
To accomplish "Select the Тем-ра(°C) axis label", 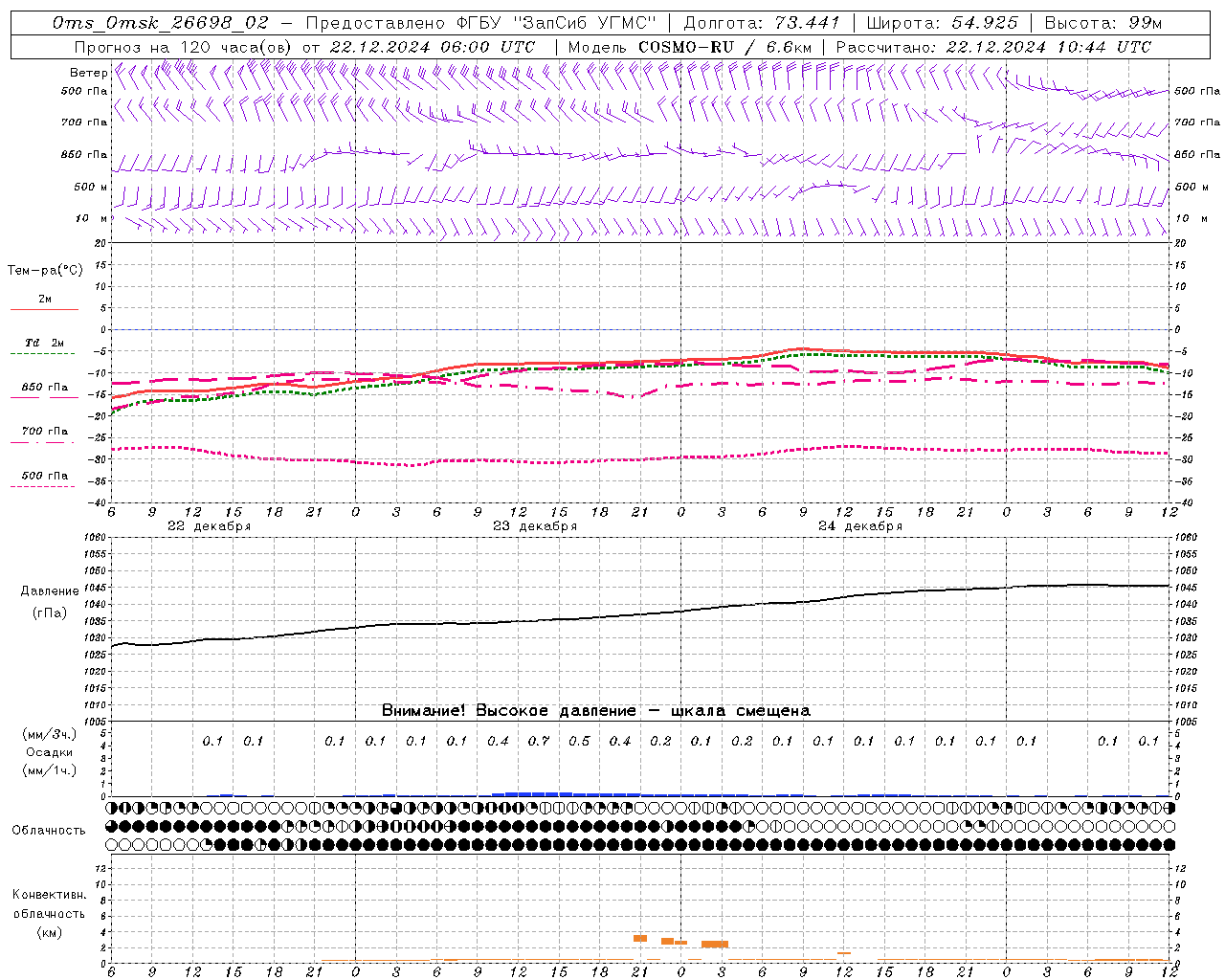I will click(45, 271).
